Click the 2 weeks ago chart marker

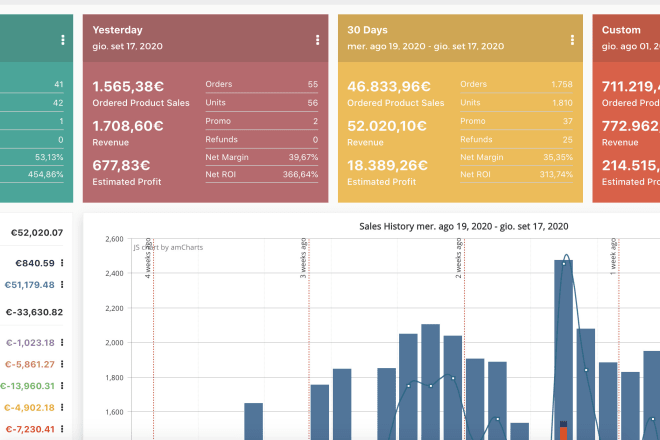[x=459, y=258]
